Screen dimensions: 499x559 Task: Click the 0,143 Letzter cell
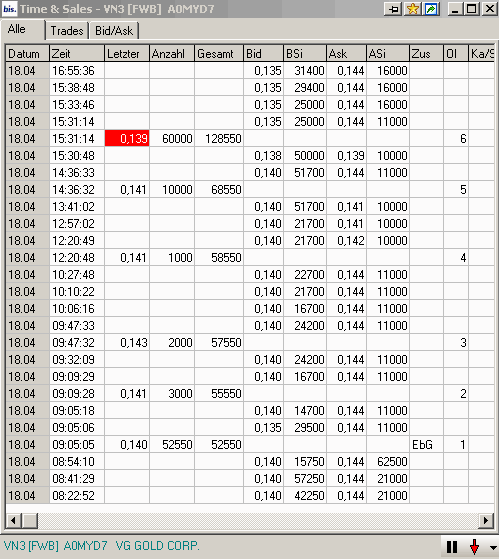coord(127,343)
